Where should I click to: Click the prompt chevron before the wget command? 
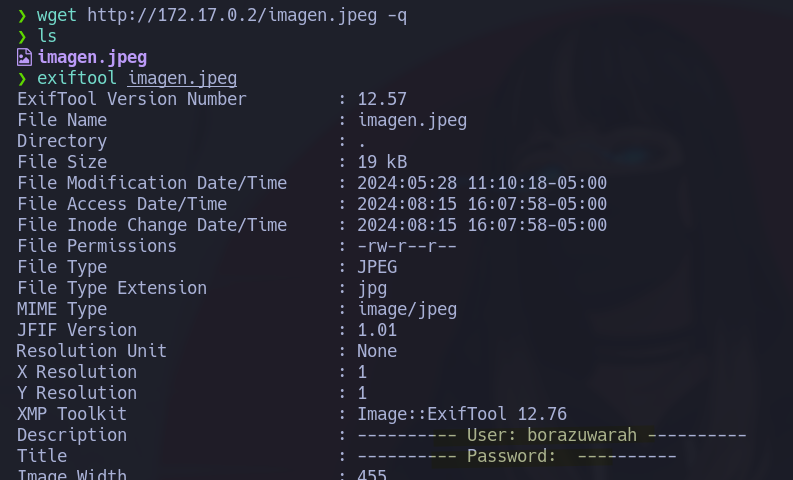coord(22,15)
